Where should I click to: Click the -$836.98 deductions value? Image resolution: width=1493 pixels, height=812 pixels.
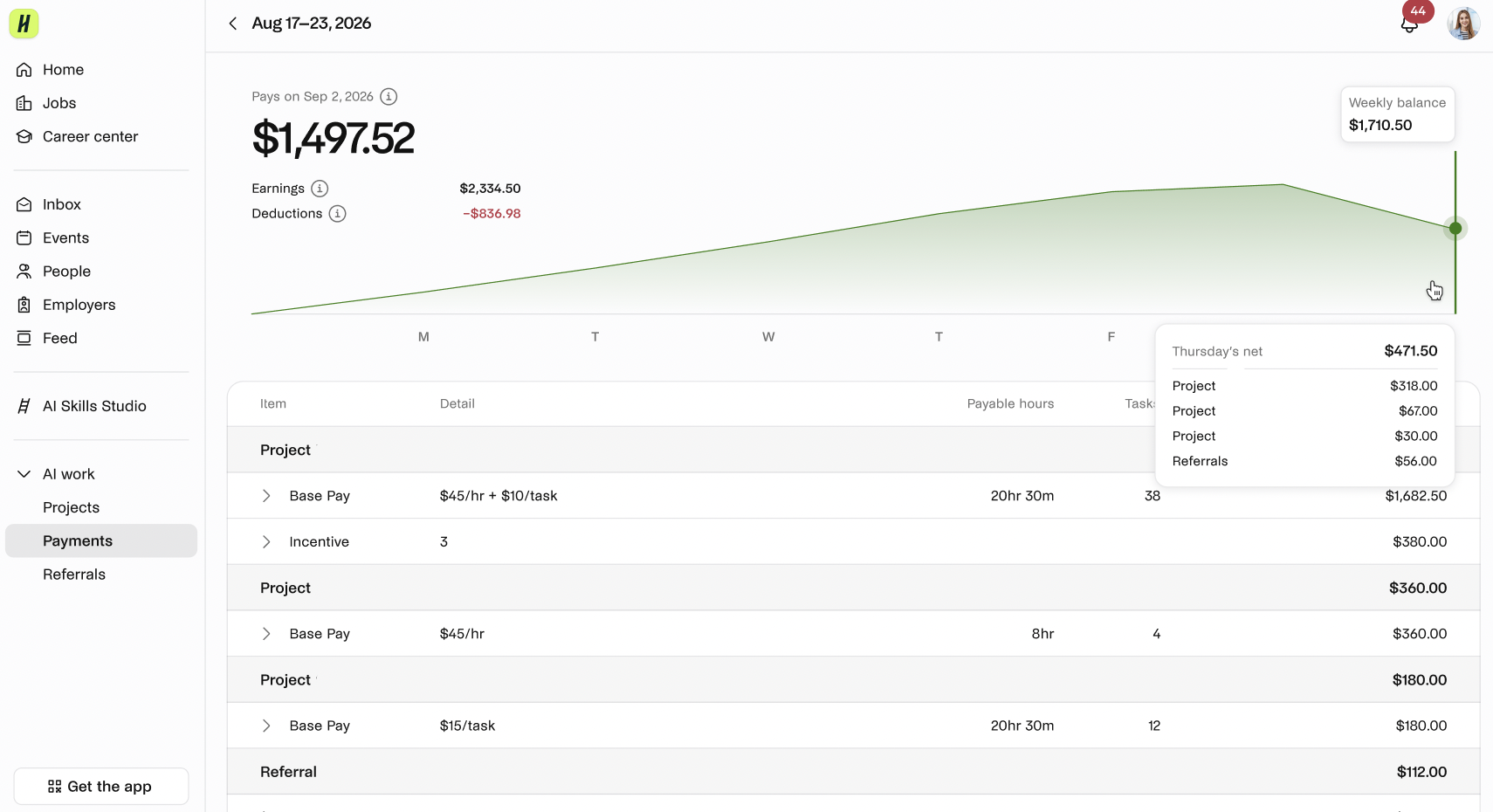492,214
